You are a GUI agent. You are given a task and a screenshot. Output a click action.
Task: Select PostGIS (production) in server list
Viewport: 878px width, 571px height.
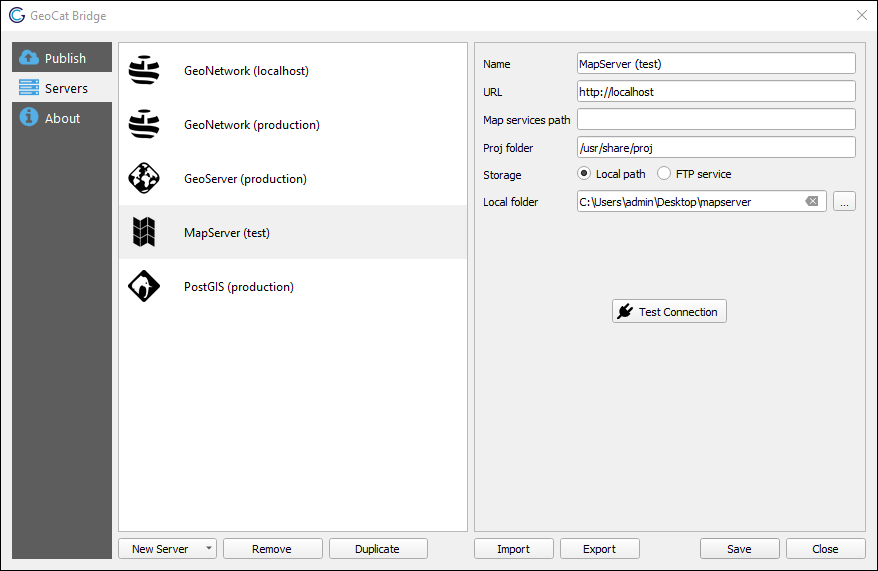point(293,286)
